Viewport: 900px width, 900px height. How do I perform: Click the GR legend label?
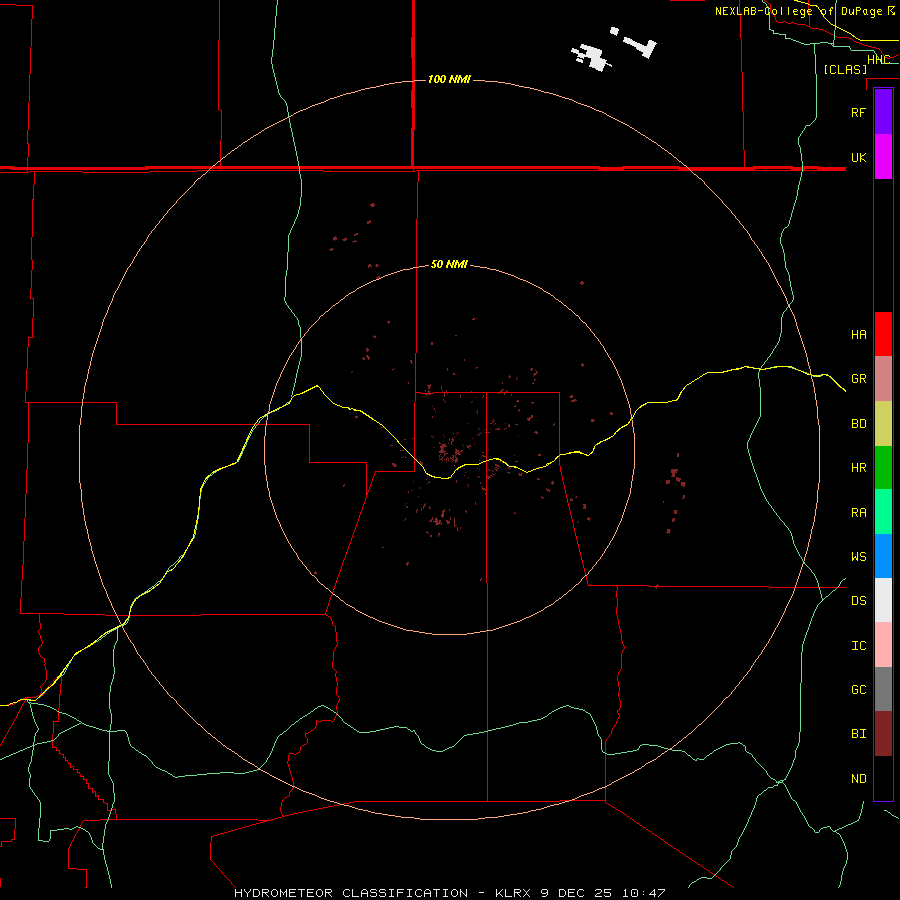pyautogui.click(x=858, y=379)
